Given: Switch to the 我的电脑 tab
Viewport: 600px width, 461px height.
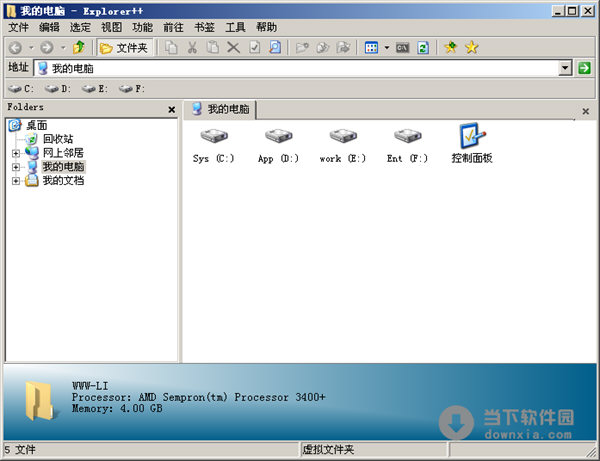Looking at the screenshot, I should (220, 110).
